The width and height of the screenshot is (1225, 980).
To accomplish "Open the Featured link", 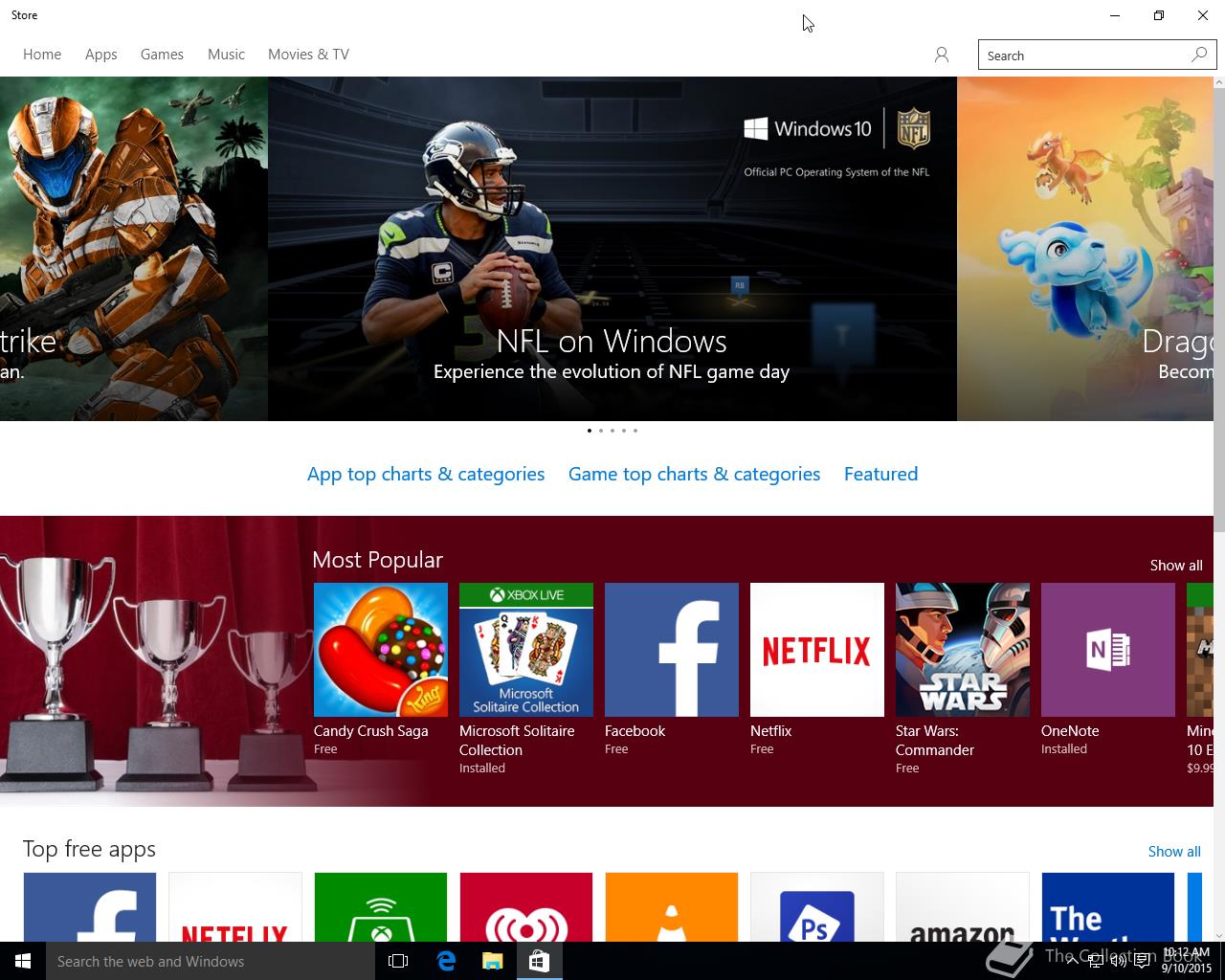I will coord(880,474).
